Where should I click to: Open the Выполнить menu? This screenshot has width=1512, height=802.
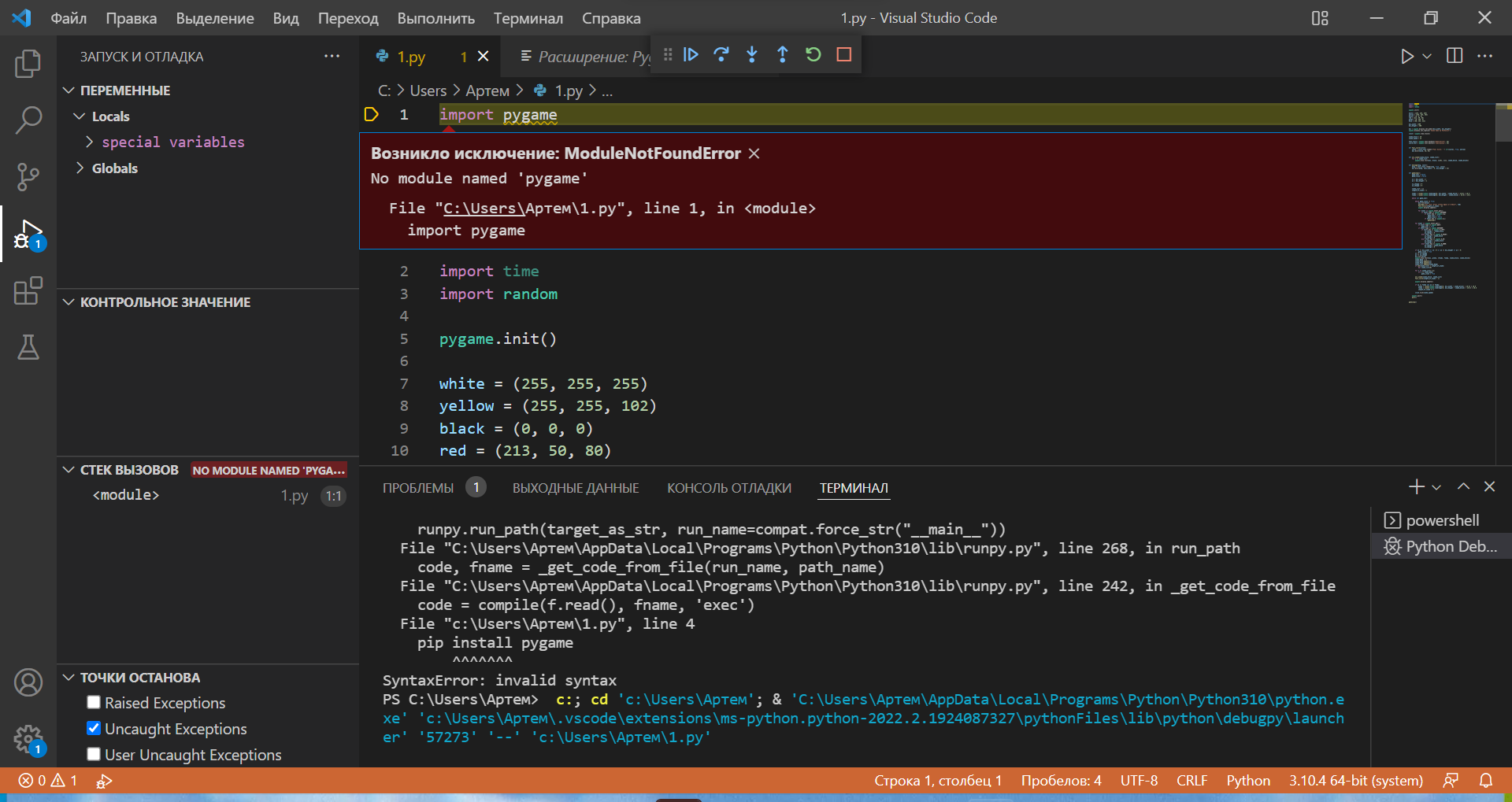(435, 18)
